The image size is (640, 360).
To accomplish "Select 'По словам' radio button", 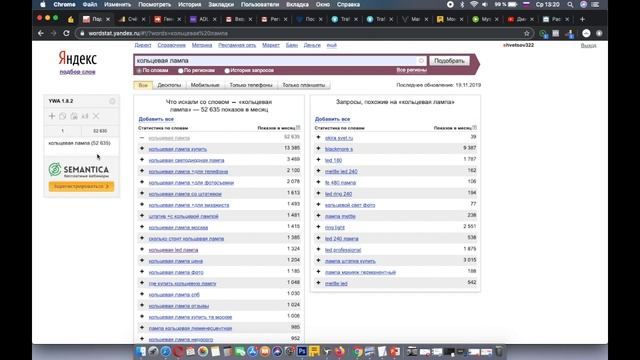I will tap(139, 71).
